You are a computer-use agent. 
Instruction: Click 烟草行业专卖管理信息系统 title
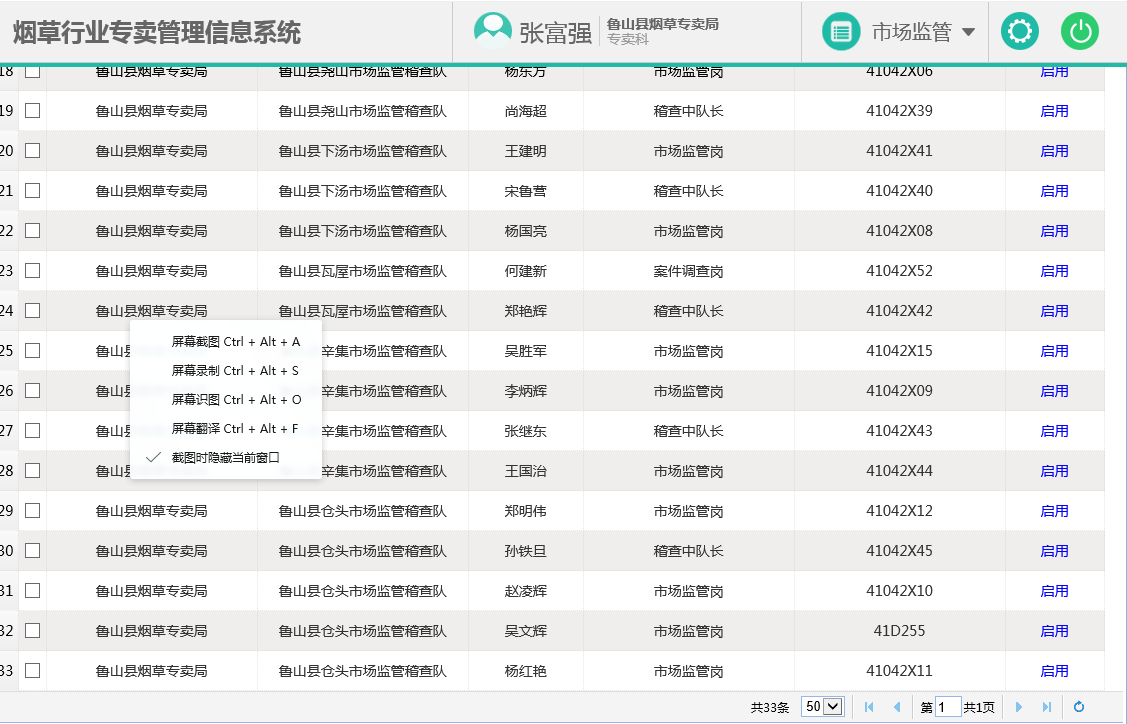(x=157, y=32)
